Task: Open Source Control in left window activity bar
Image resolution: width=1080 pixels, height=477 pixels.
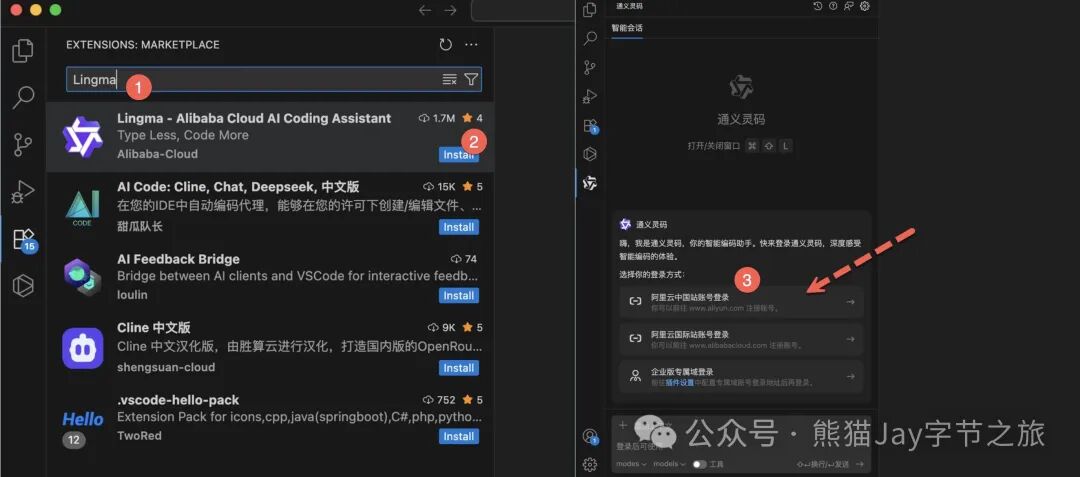Action: pos(23,145)
